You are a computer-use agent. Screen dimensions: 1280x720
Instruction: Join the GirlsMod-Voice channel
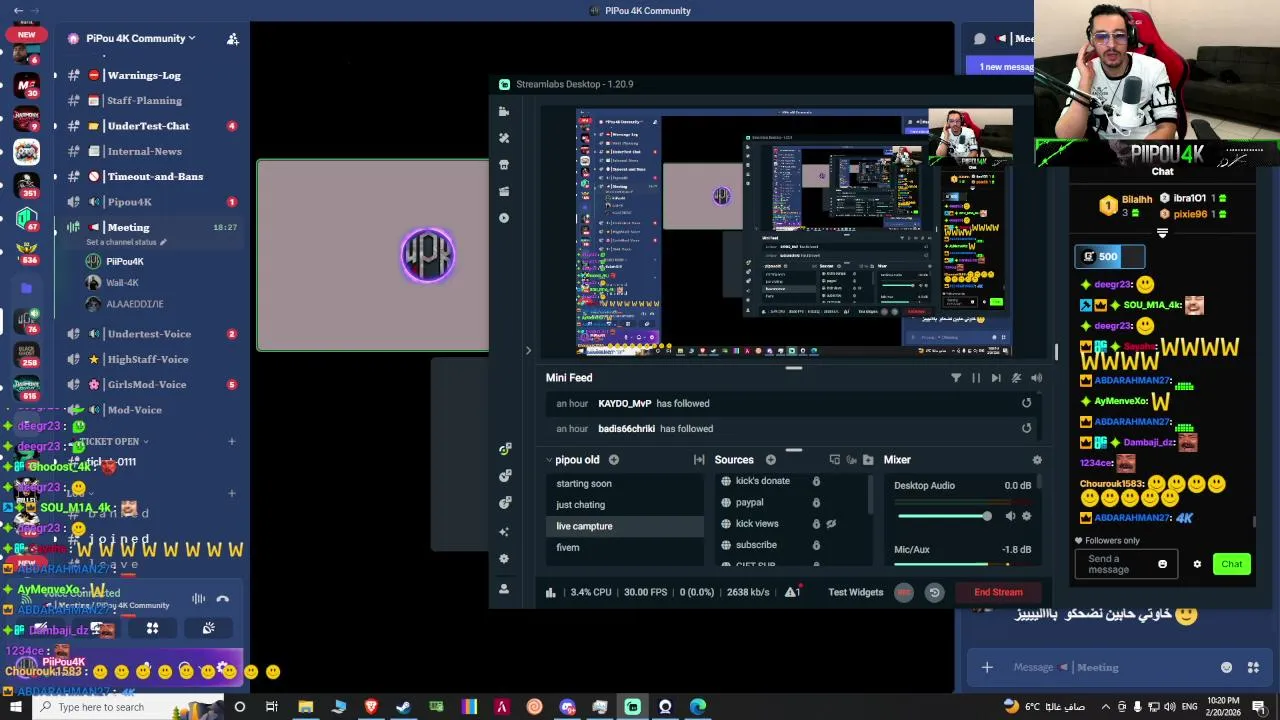pos(147,384)
